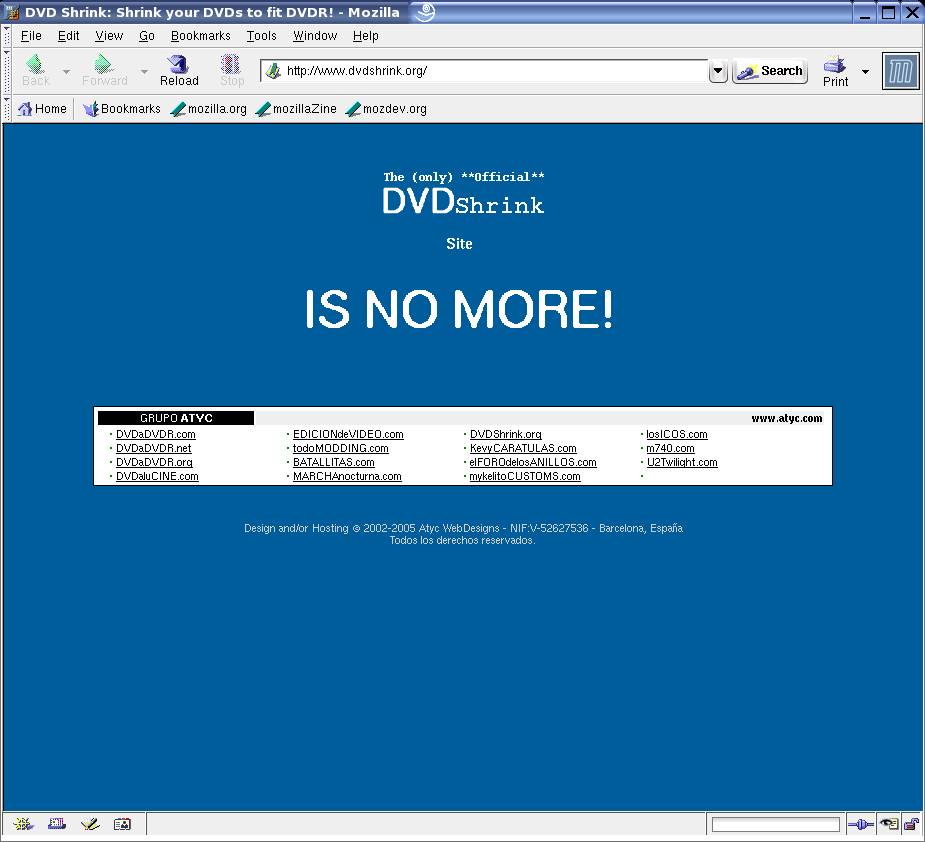Image resolution: width=925 pixels, height=842 pixels.
Task: Open Address Book from the status bar icon
Action: [x=122, y=824]
